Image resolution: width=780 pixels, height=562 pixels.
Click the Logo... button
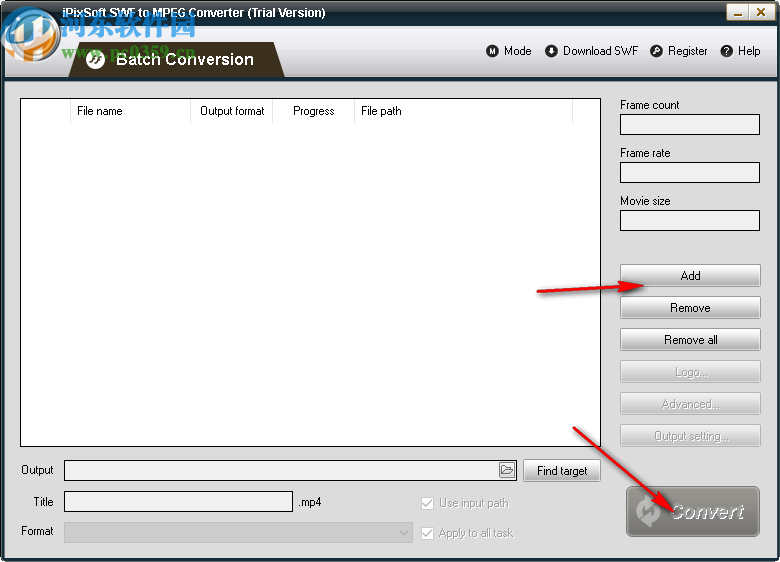pos(690,372)
